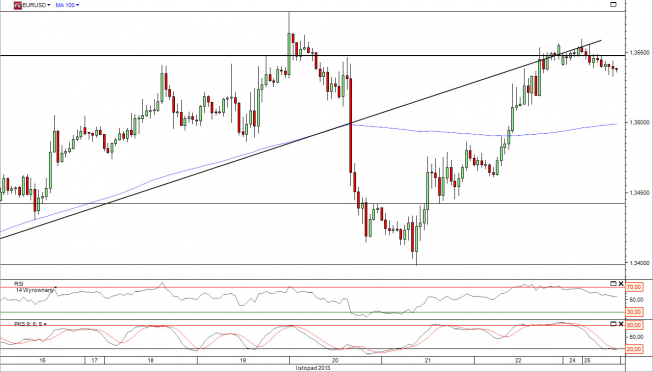Close the PKS stochastic panel

[621, 324]
